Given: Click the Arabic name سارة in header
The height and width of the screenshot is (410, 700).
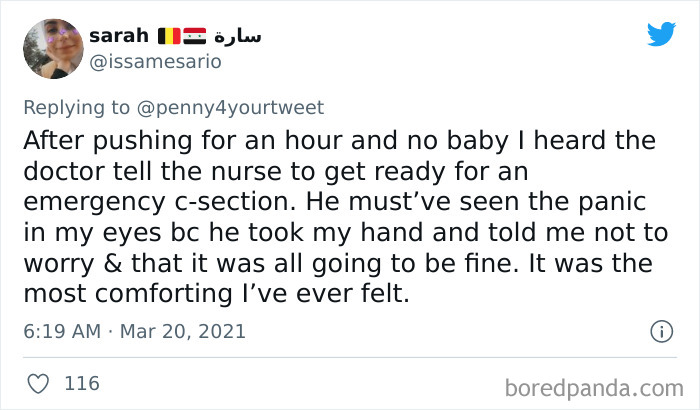Looking at the screenshot, I should click(x=237, y=36).
